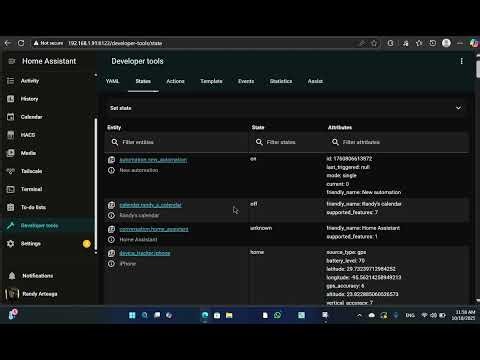Switch to the Template tab
Screen dimensions: 480x360
pos(211,81)
